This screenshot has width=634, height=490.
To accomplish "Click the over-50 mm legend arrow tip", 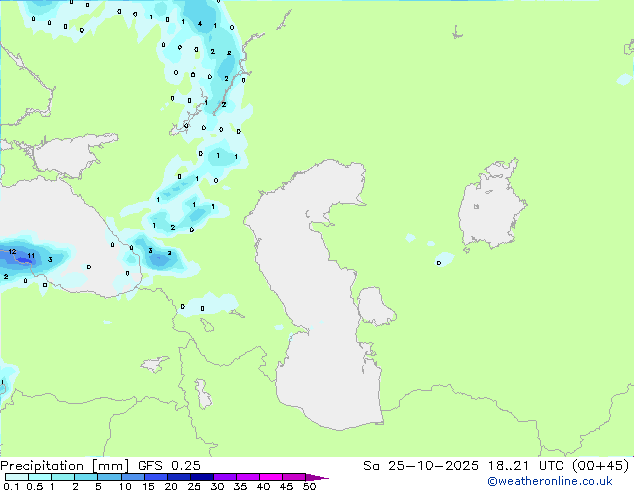I will (x=317, y=477).
